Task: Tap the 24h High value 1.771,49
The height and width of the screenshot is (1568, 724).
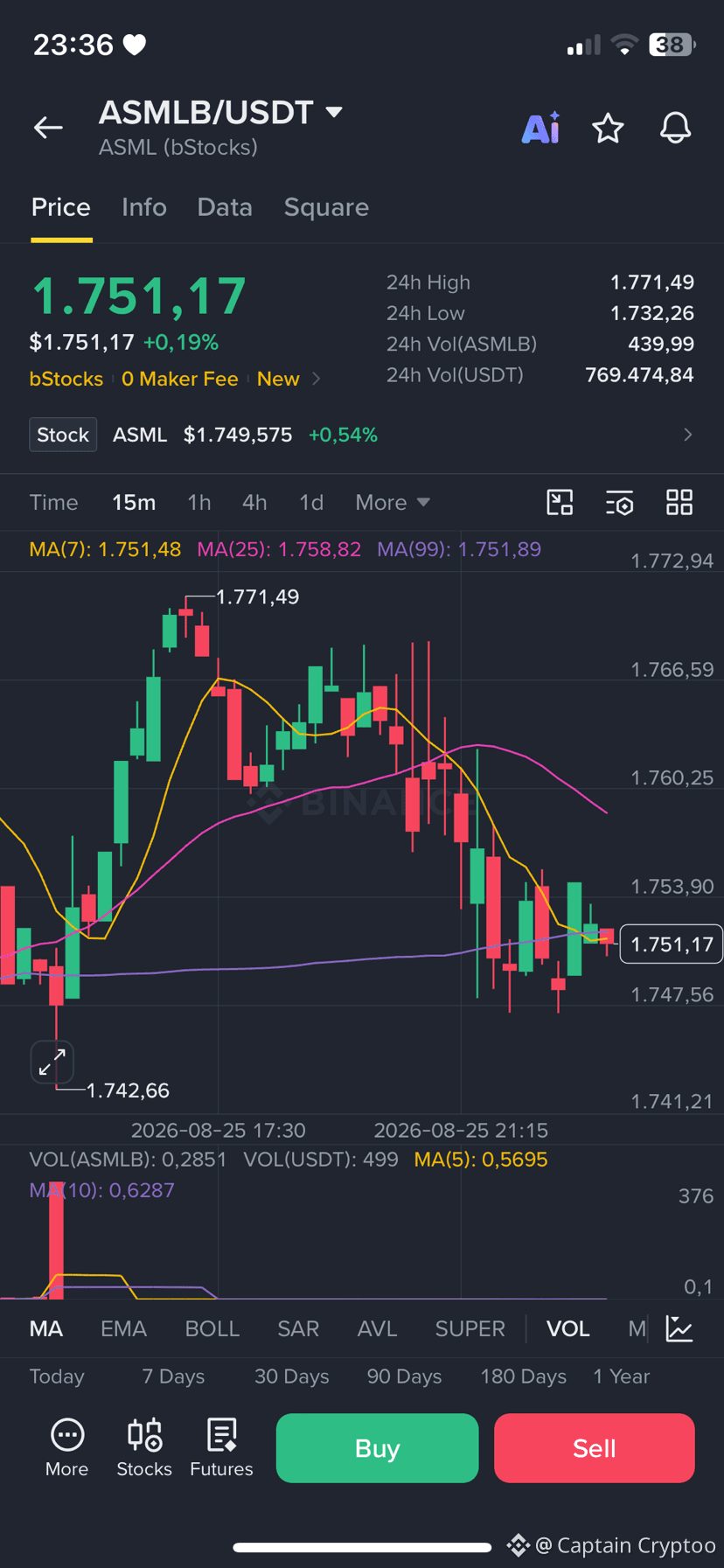Action: (652, 282)
